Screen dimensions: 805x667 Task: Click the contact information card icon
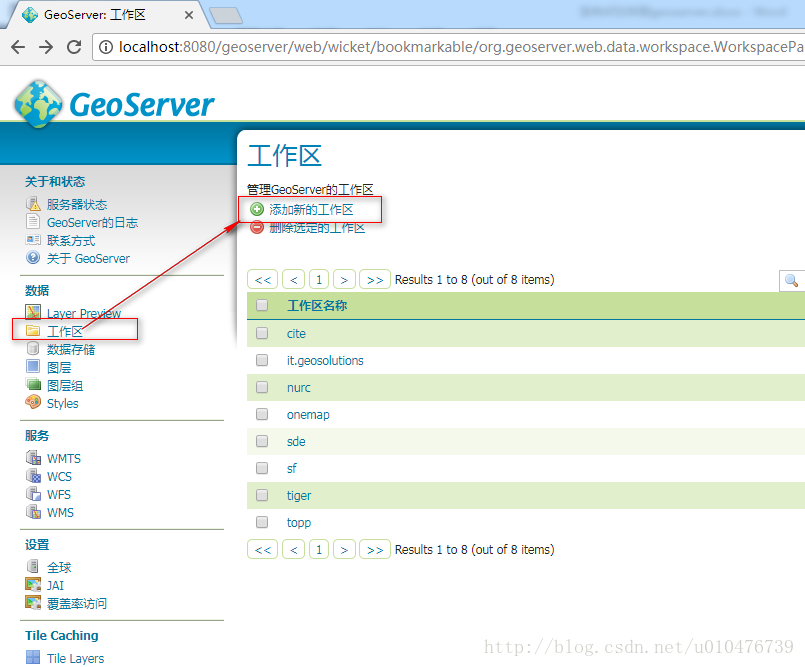tap(33, 240)
